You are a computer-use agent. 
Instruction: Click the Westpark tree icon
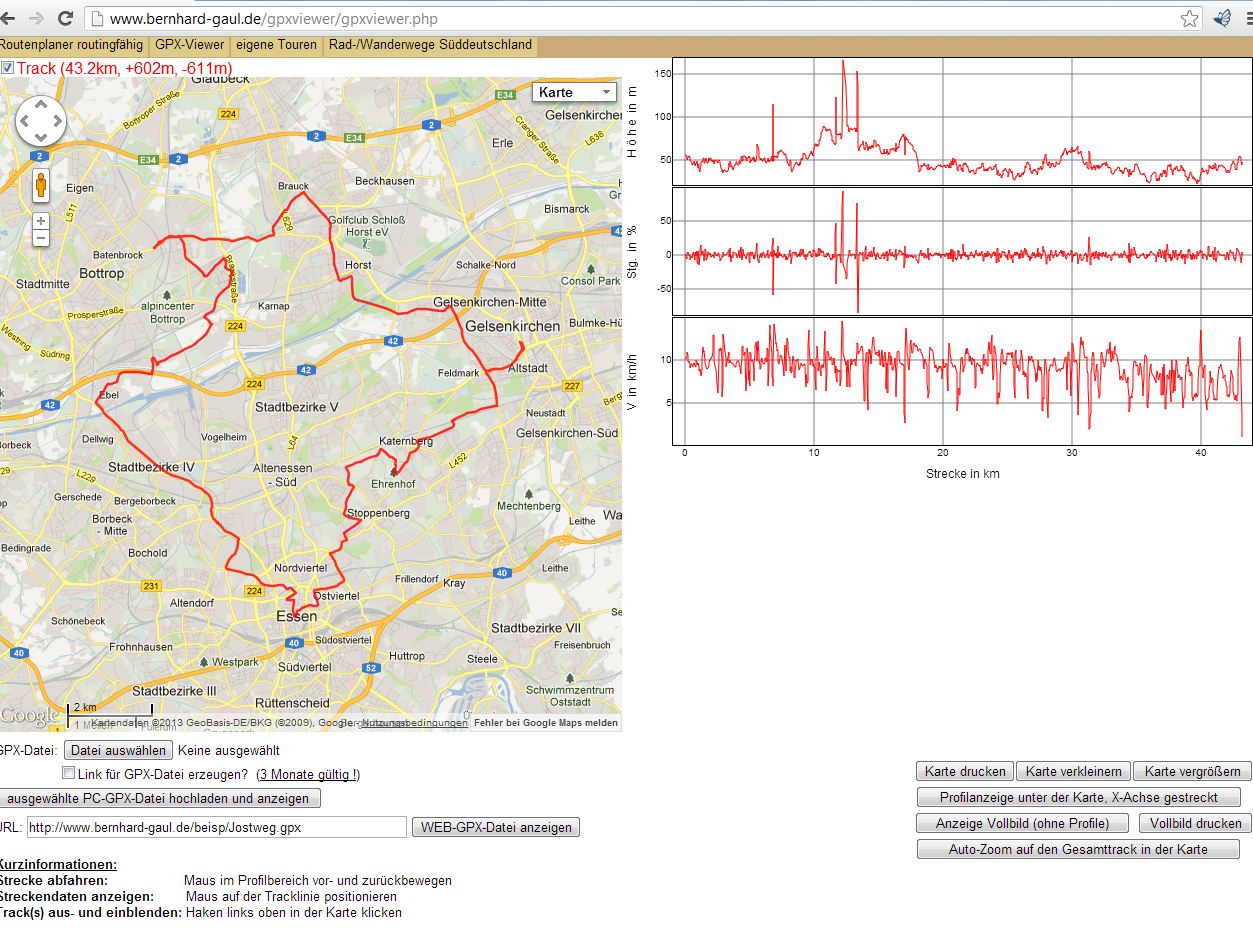tap(204, 662)
